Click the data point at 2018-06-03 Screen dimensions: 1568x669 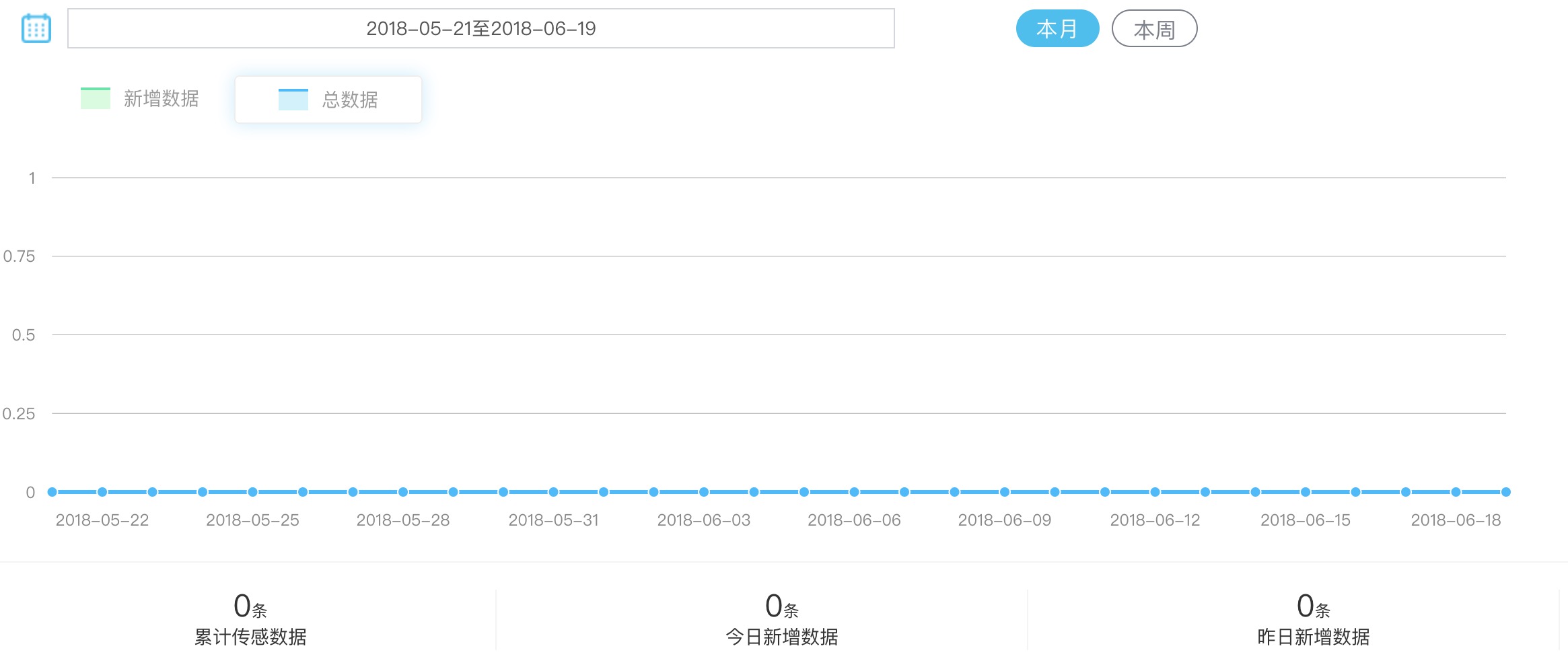click(704, 492)
